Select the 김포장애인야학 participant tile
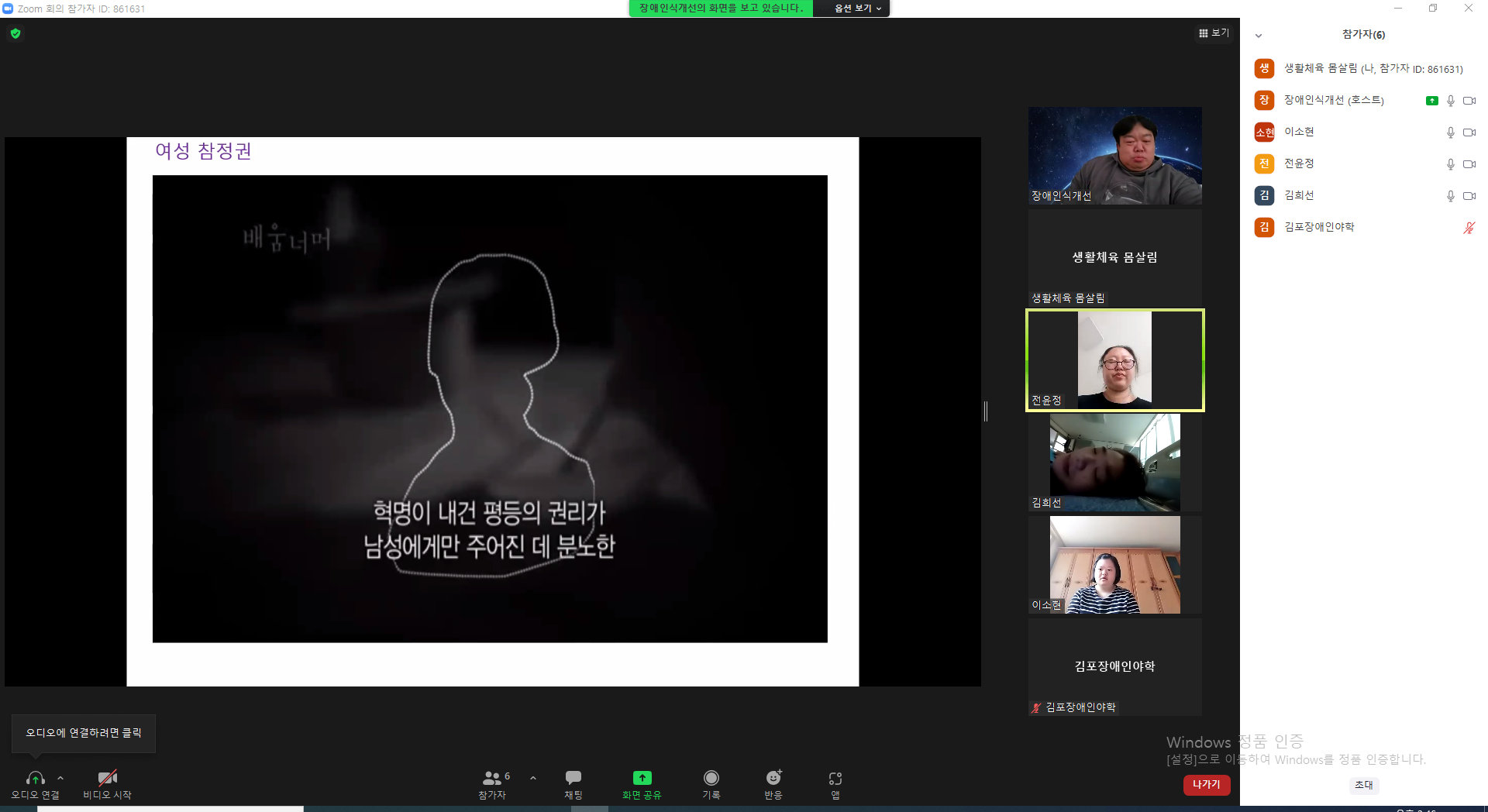 1115,667
